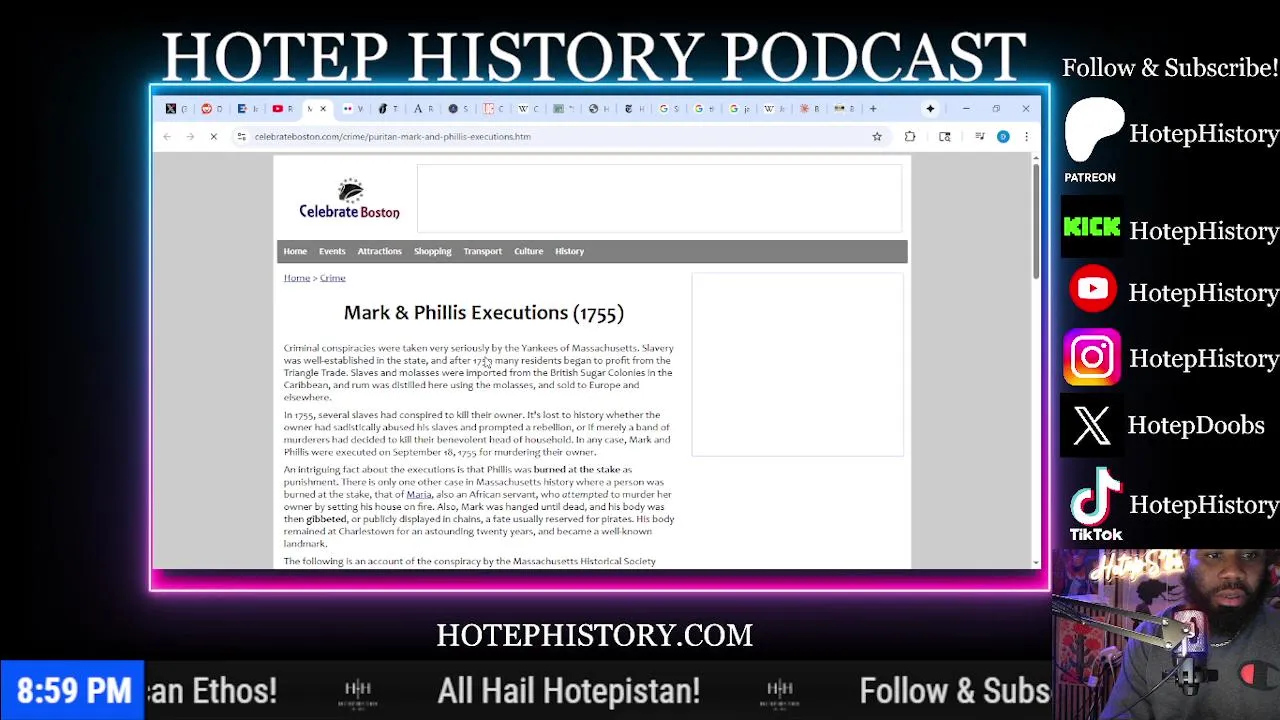Switch to the second Wikipedia tab
1280x720 pixels.
click(774, 108)
